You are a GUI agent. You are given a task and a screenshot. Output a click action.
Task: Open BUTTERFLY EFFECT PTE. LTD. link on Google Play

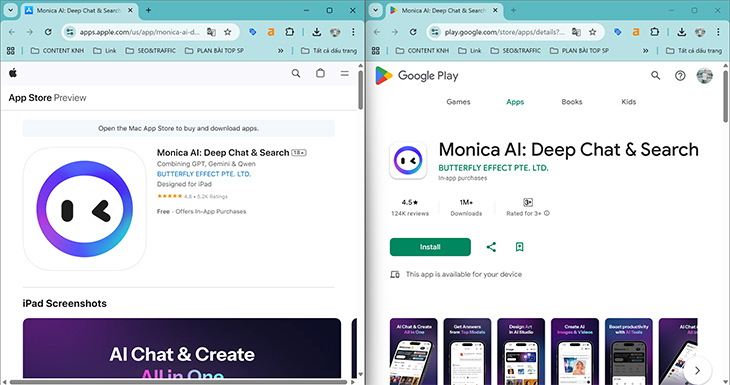493,168
